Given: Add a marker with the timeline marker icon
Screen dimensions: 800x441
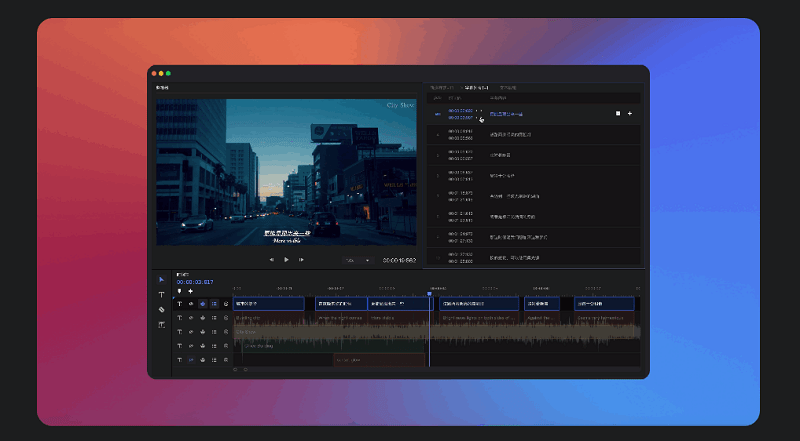Looking at the screenshot, I should tap(179, 291).
